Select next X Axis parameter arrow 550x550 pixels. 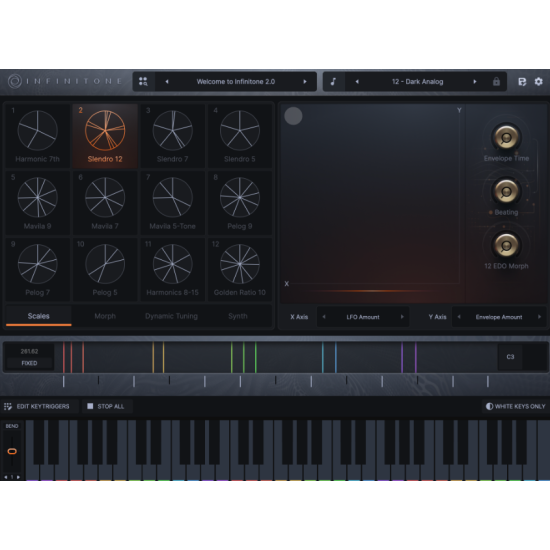click(x=402, y=317)
